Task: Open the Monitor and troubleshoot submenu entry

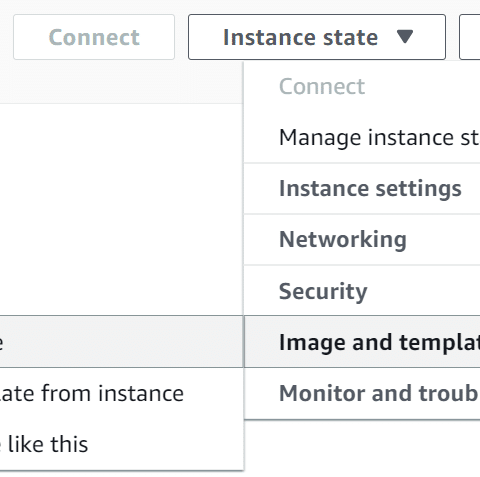Action: [362, 393]
